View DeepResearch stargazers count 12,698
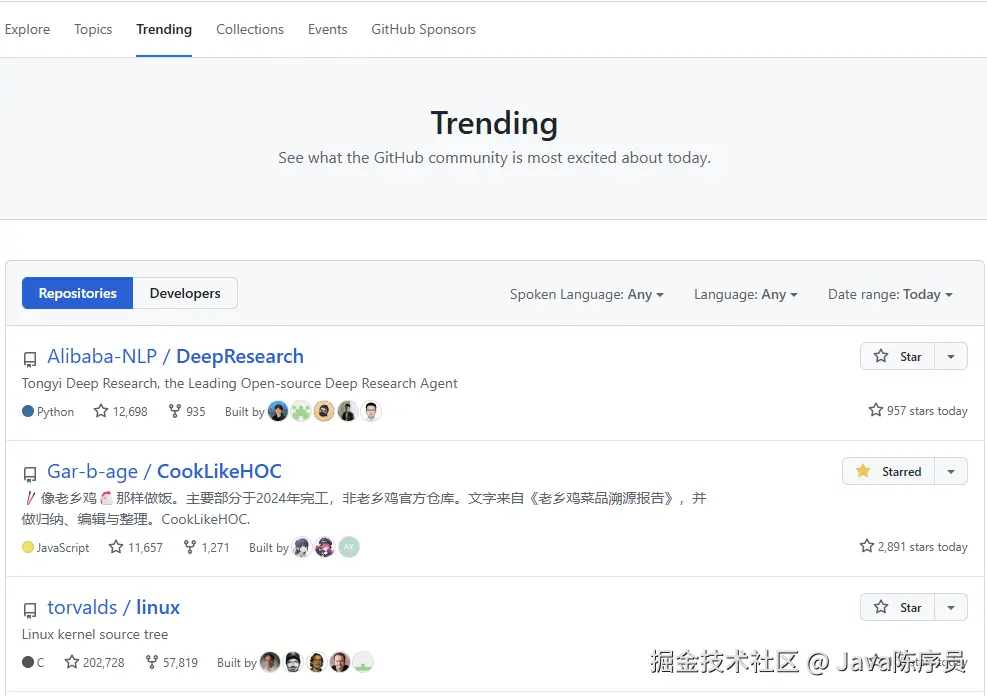The height and width of the screenshot is (696, 987). pos(120,412)
